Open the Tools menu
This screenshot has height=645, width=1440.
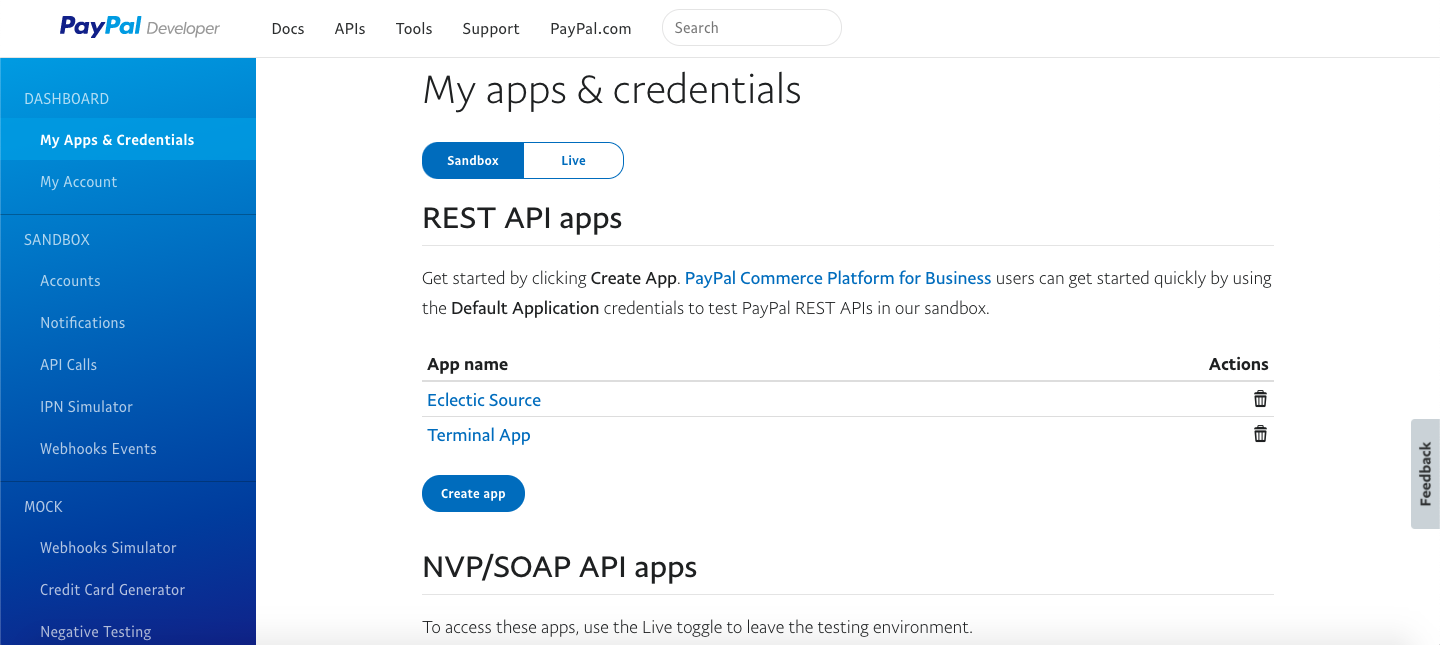[414, 28]
